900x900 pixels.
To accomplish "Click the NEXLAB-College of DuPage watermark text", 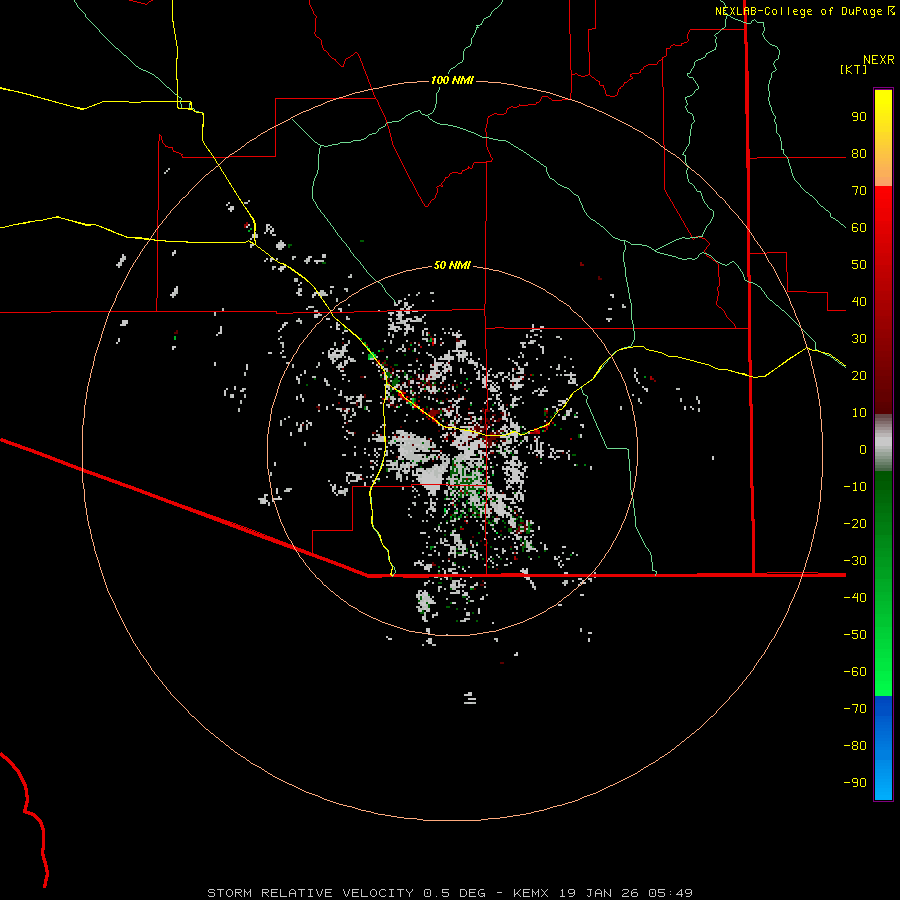I will tap(798, 11).
